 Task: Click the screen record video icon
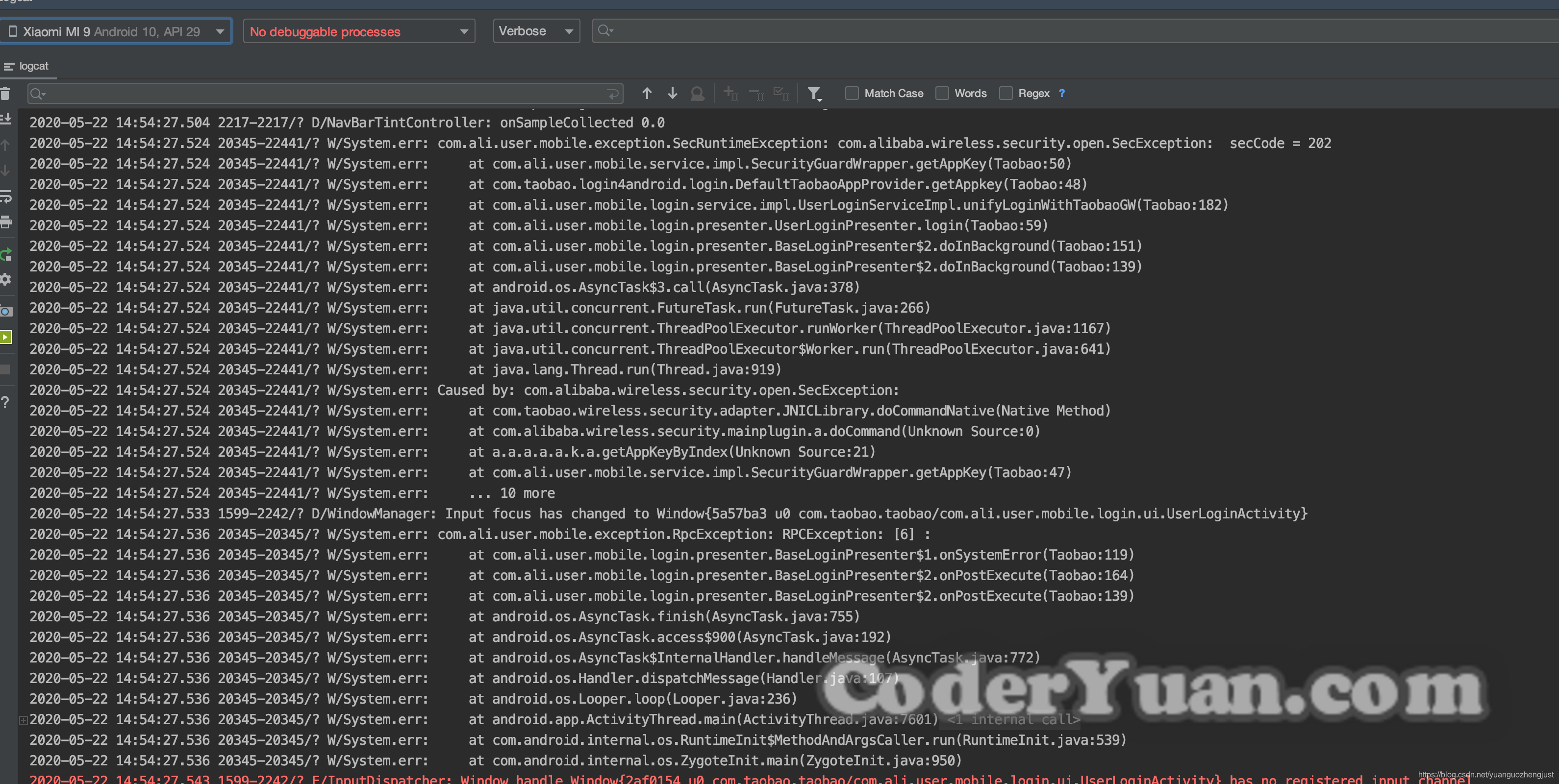[x=5, y=337]
